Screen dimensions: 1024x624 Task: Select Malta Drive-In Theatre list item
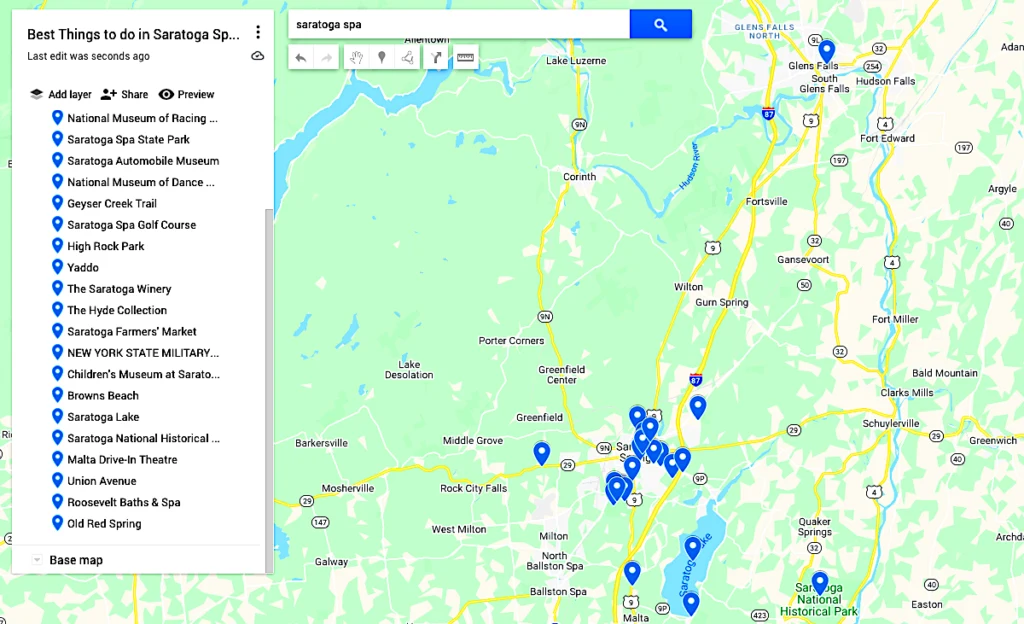pos(122,460)
